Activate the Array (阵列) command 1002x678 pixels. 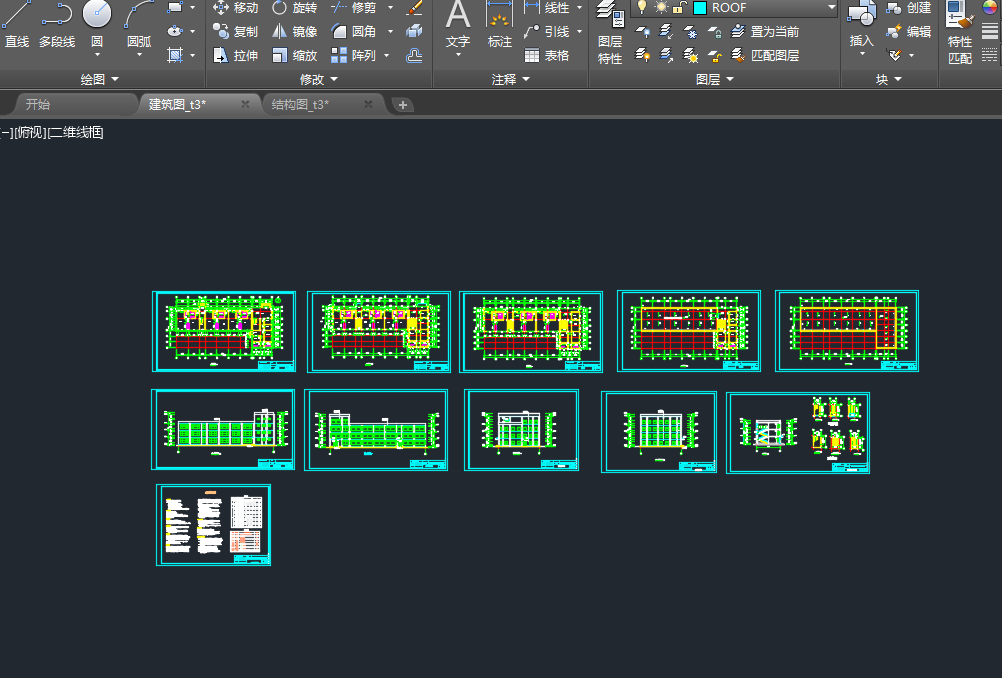354,56
